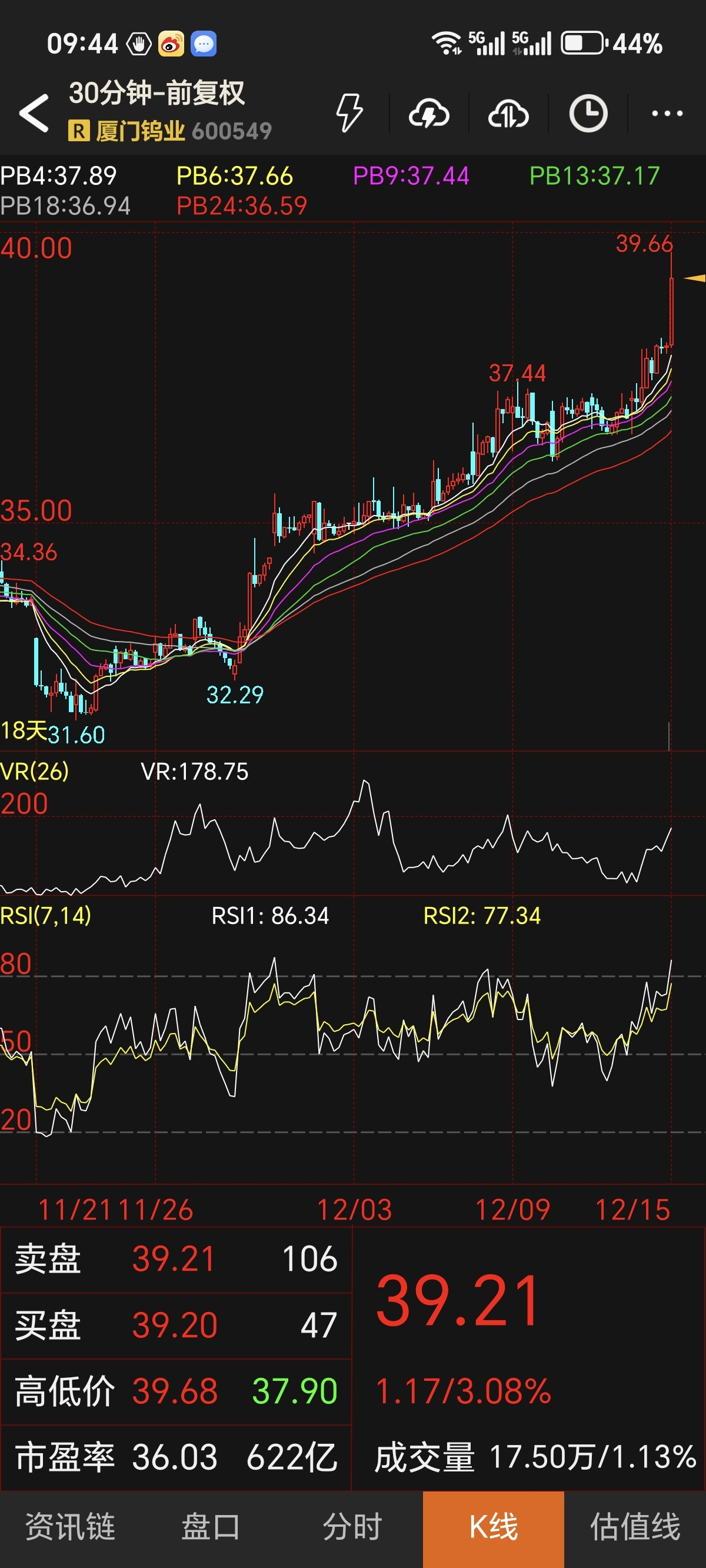Switch to the 资讯链 tab
Image resolution: width=706 pixels, height=1568 pixels.
coord(71,1529)
